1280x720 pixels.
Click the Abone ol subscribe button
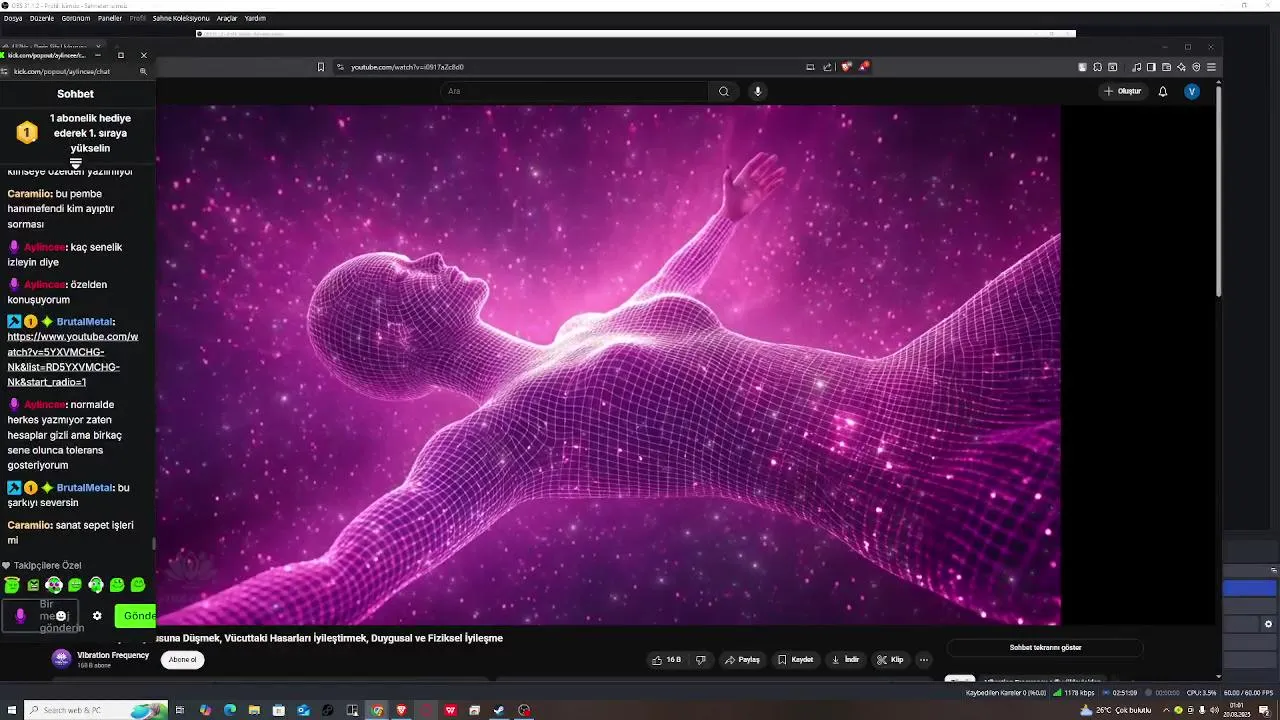click(182, 660)
